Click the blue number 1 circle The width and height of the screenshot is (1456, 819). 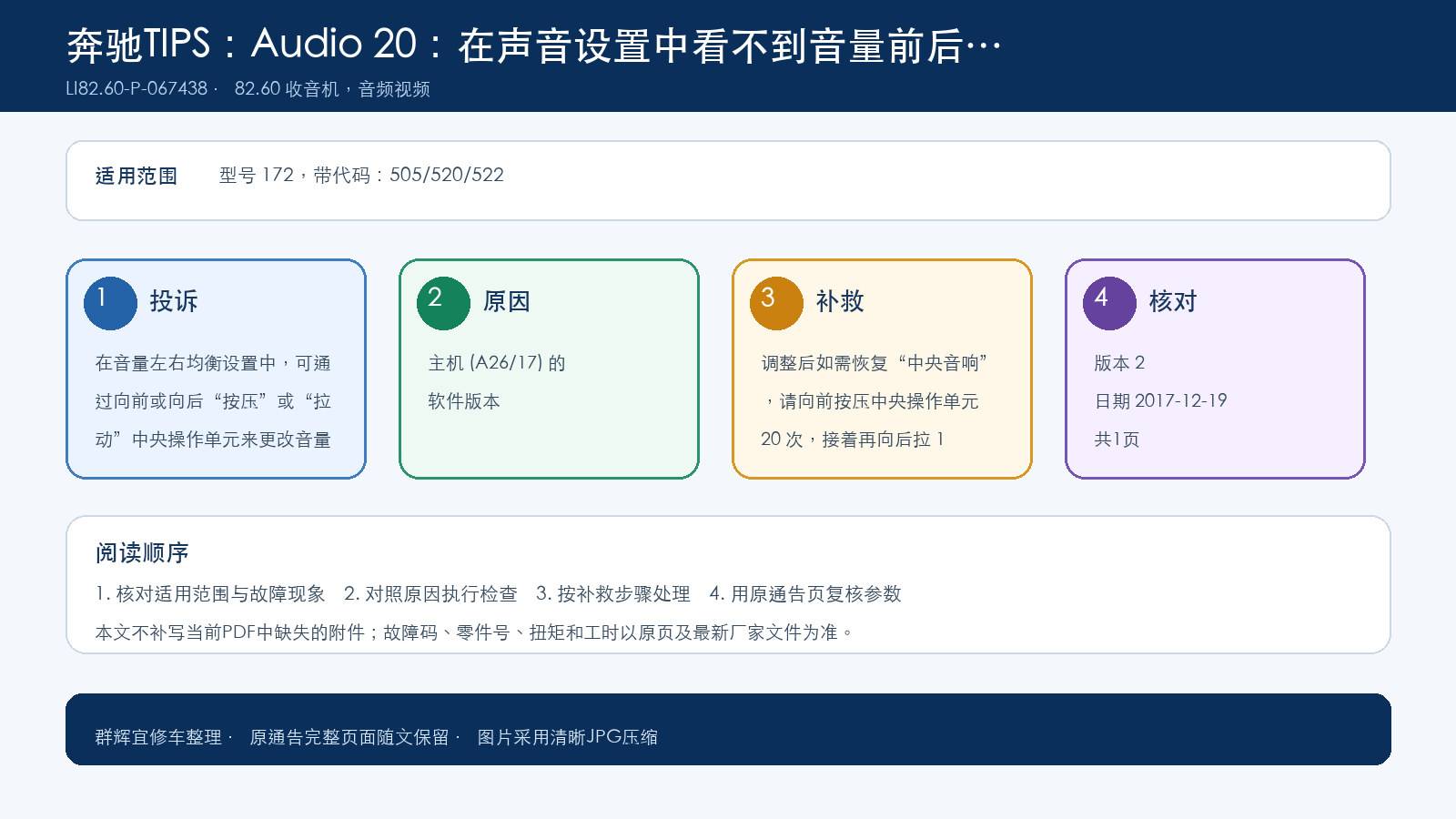click(x=110, y=303)
